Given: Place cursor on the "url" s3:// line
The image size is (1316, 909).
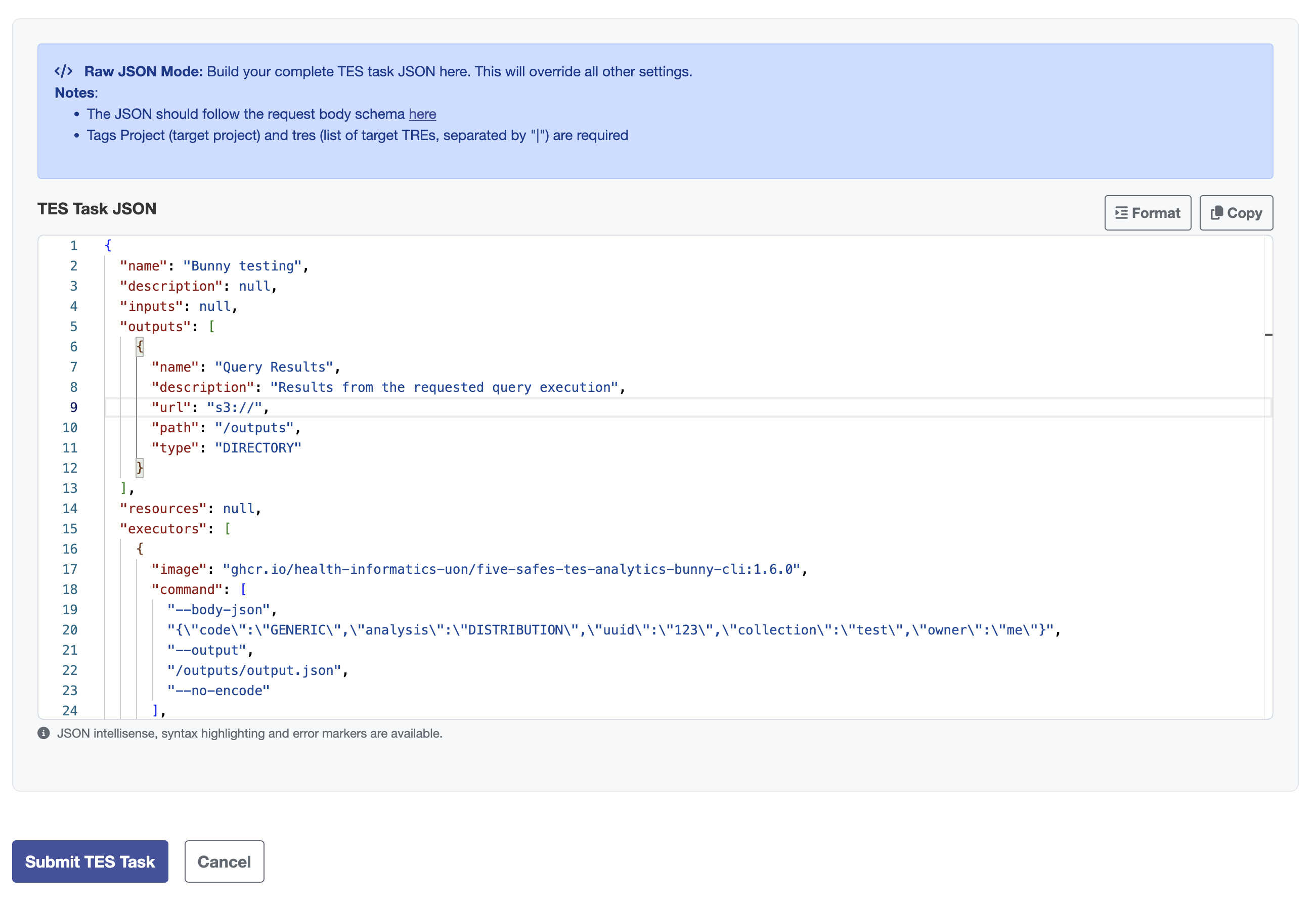Looking at the screenshot, I should 234,407.
